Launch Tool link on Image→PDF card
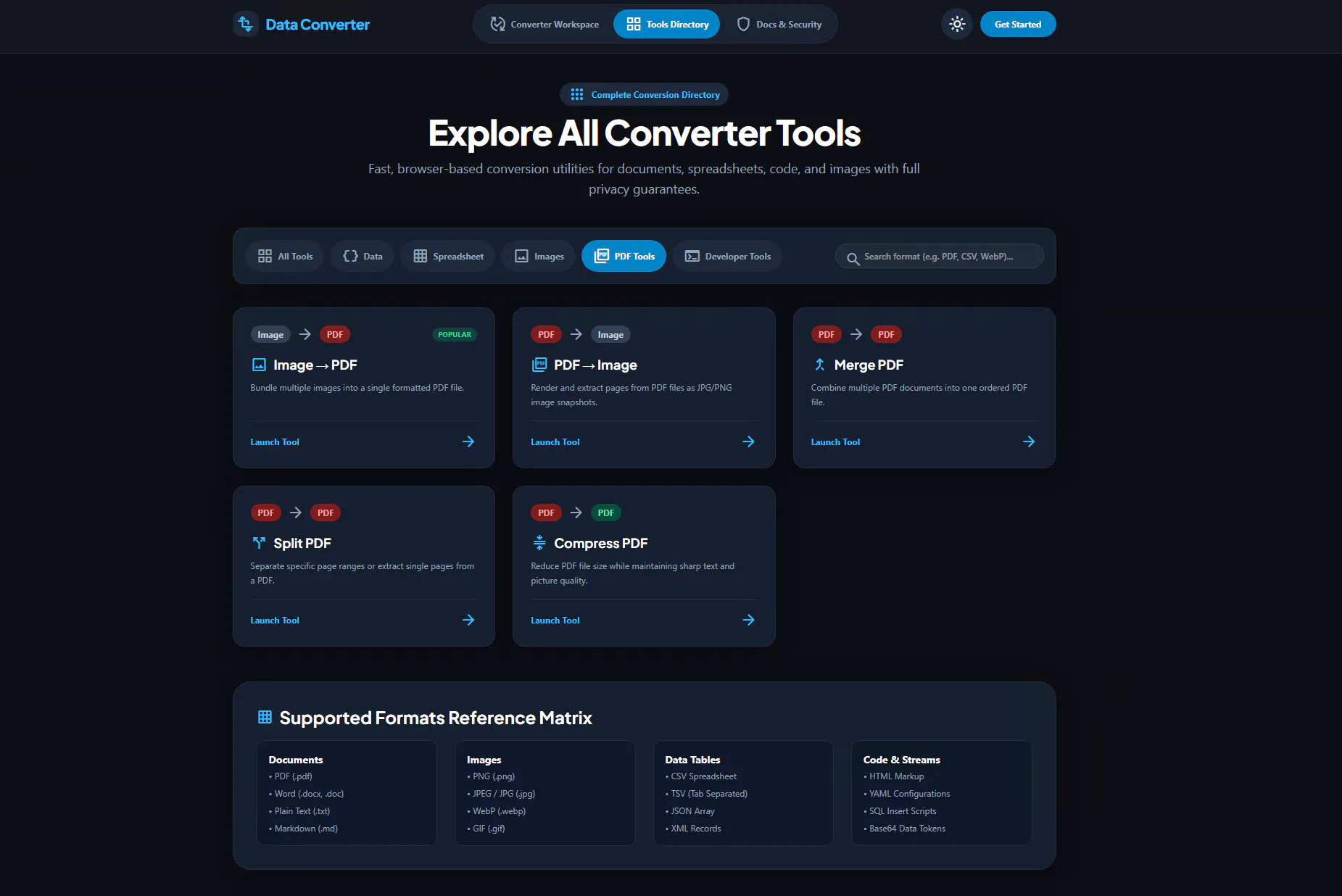Screen dimensions: 1342x896 pos(275,441)
